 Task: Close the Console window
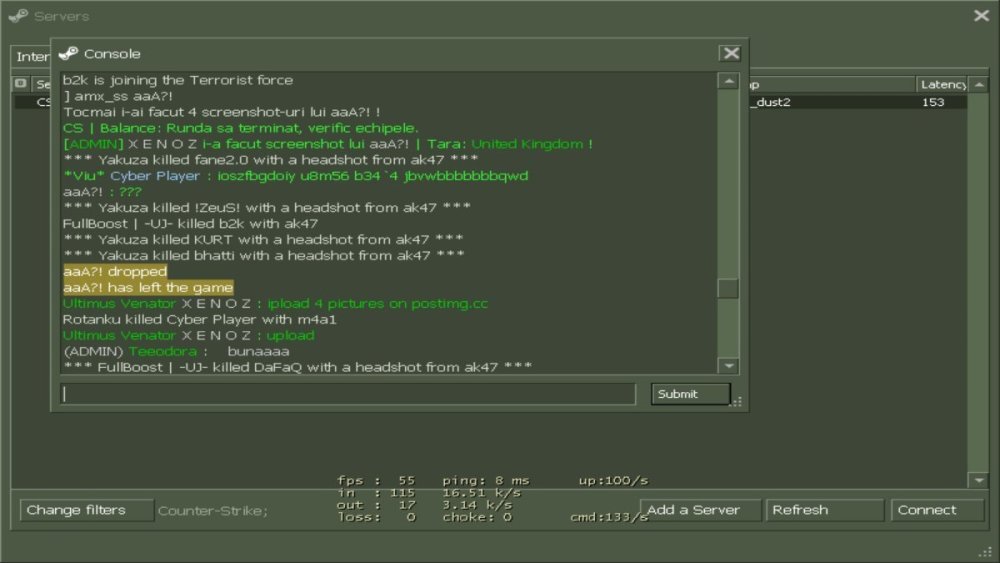click(731, 54)
